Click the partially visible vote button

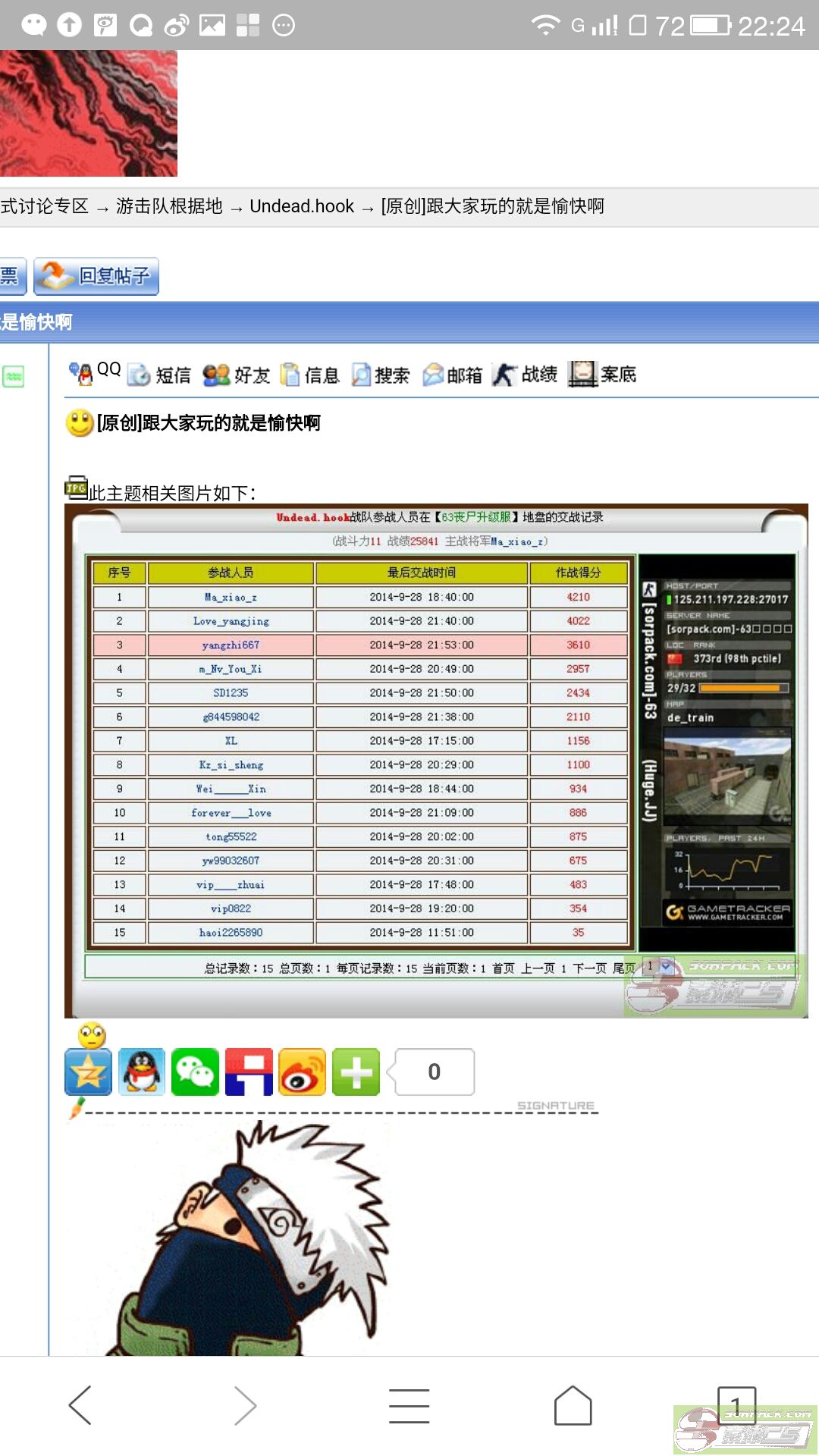(12, 276)
